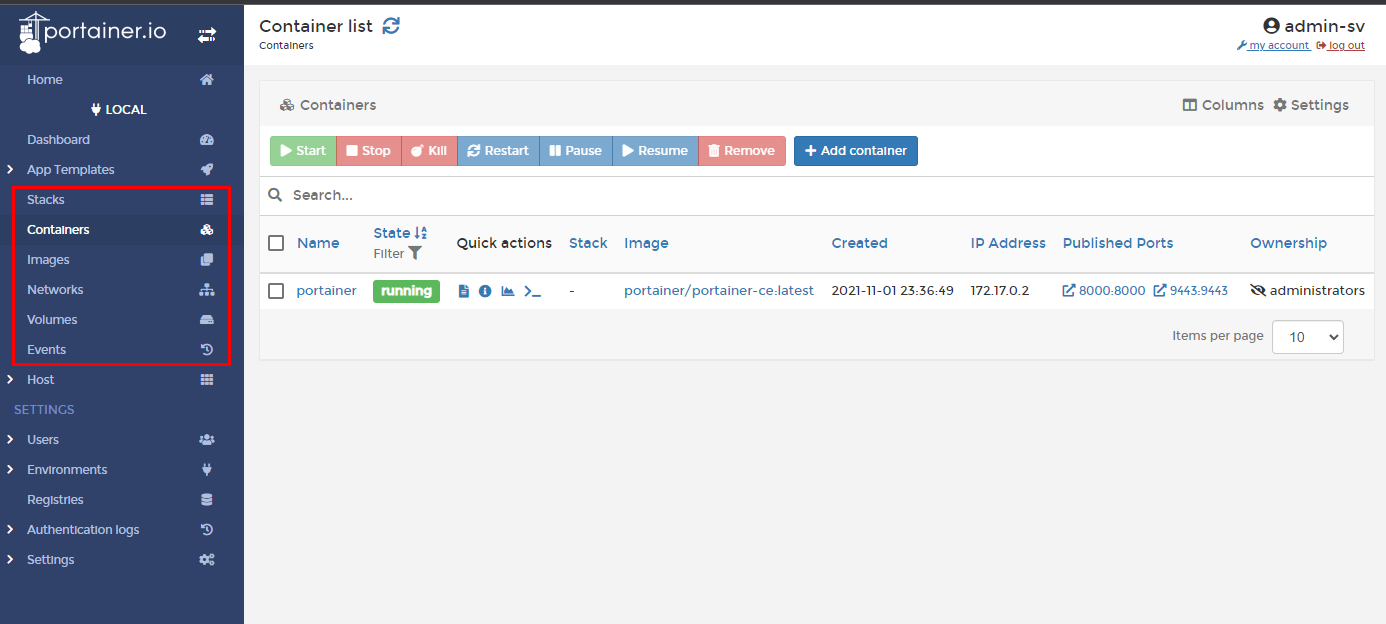Click the Environments plug icon
This screenshot has height=624, width=1386.
207,470
